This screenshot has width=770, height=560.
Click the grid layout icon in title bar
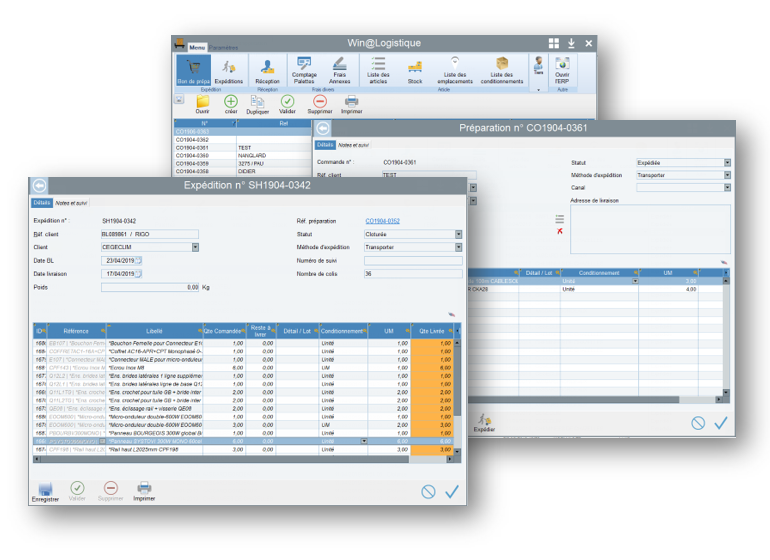[554, 43]
